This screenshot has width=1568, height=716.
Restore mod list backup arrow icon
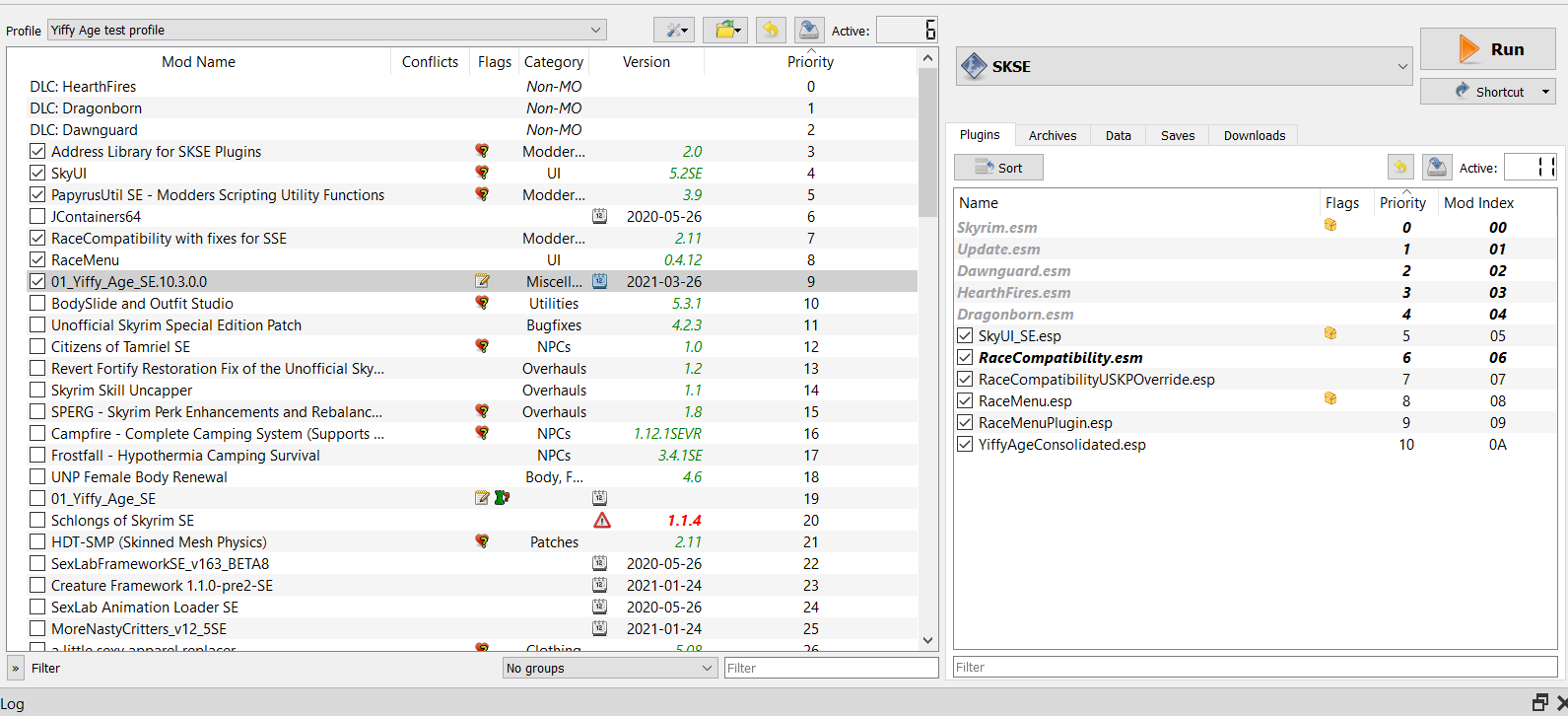click(x=771, y=31)
